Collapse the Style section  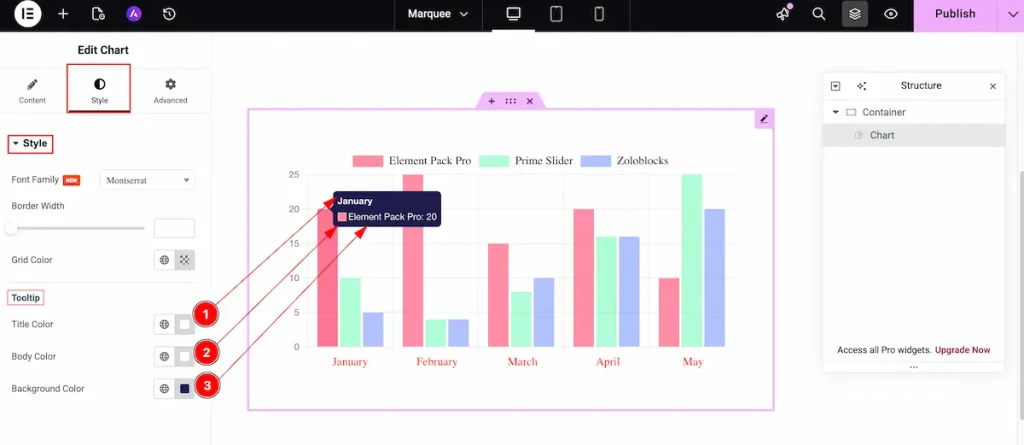tap(30, 144)
